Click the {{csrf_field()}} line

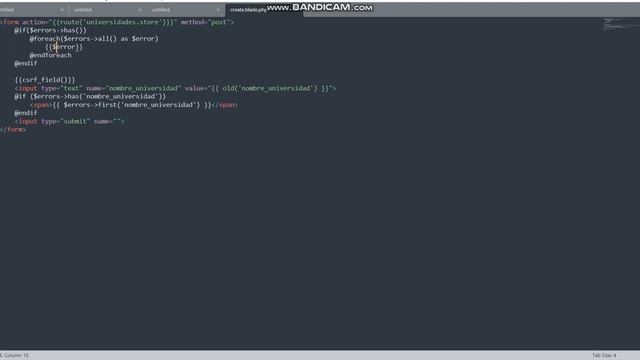click(x=45, y=80)
